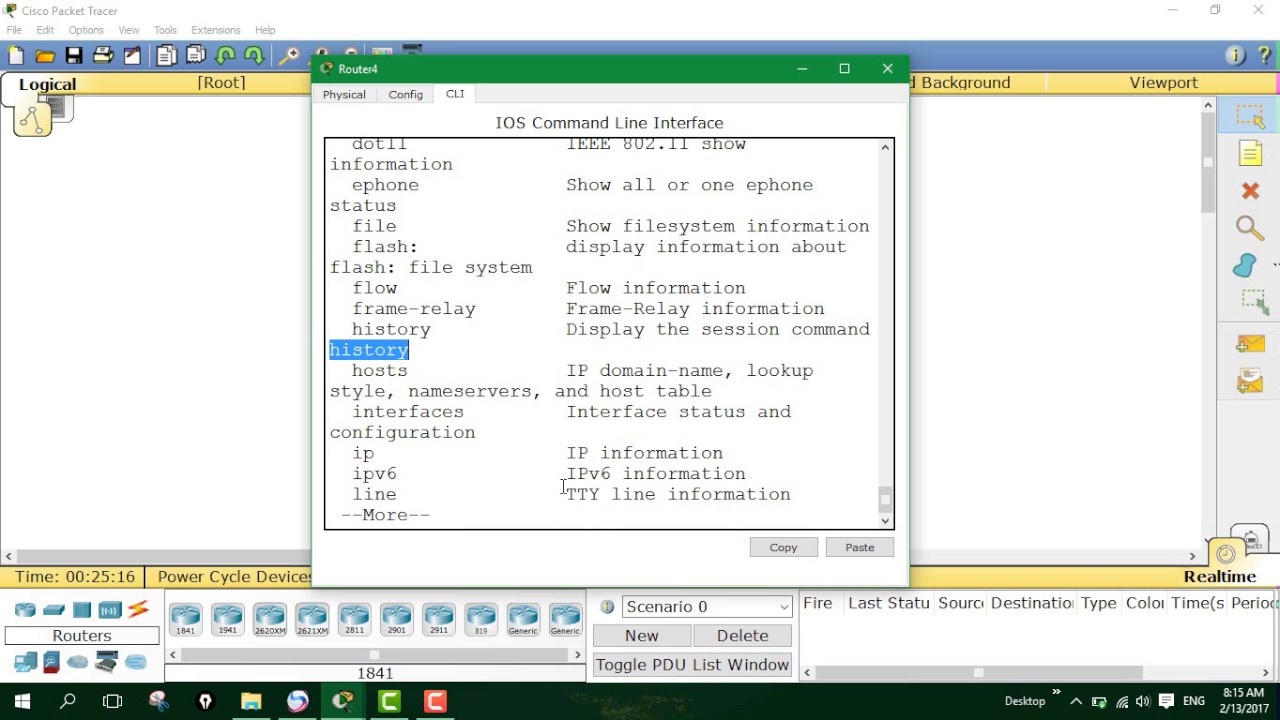Pick the 2811 router model
Screen dimensions: 1280x720
click(354, 620)
